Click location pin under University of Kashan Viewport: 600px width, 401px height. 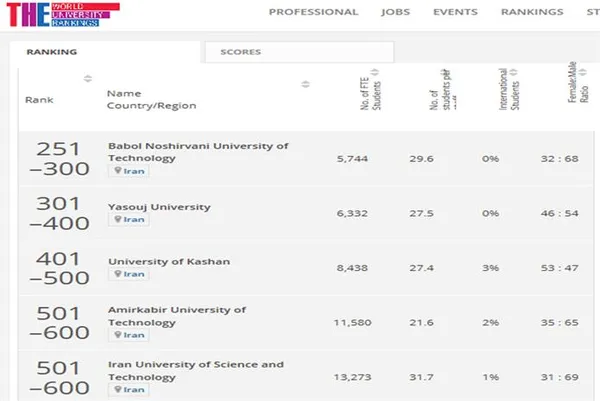click(x=118, y=274)
